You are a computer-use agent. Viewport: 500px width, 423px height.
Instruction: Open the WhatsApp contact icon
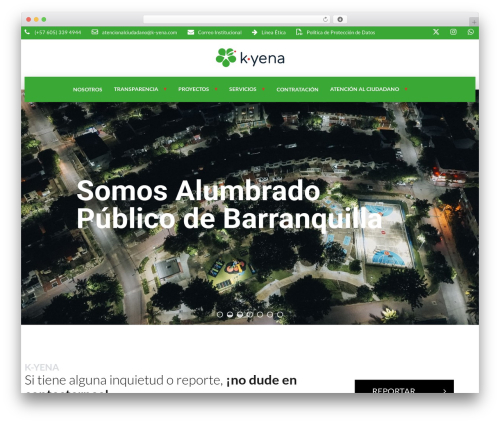(471, 32)
